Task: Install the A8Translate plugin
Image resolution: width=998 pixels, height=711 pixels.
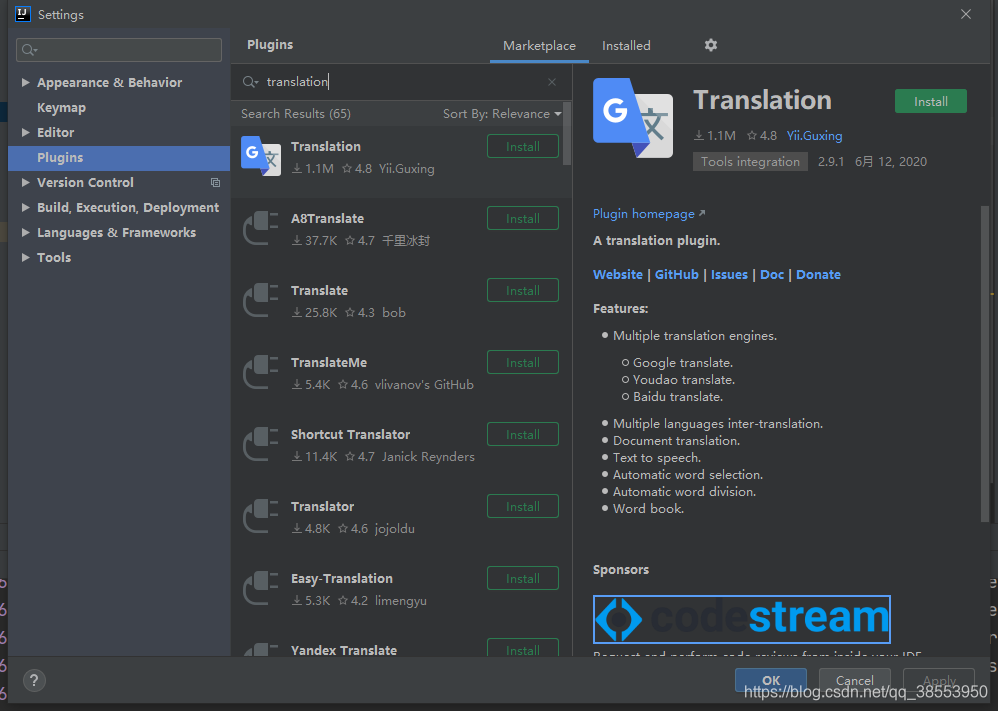Action: 523,218
